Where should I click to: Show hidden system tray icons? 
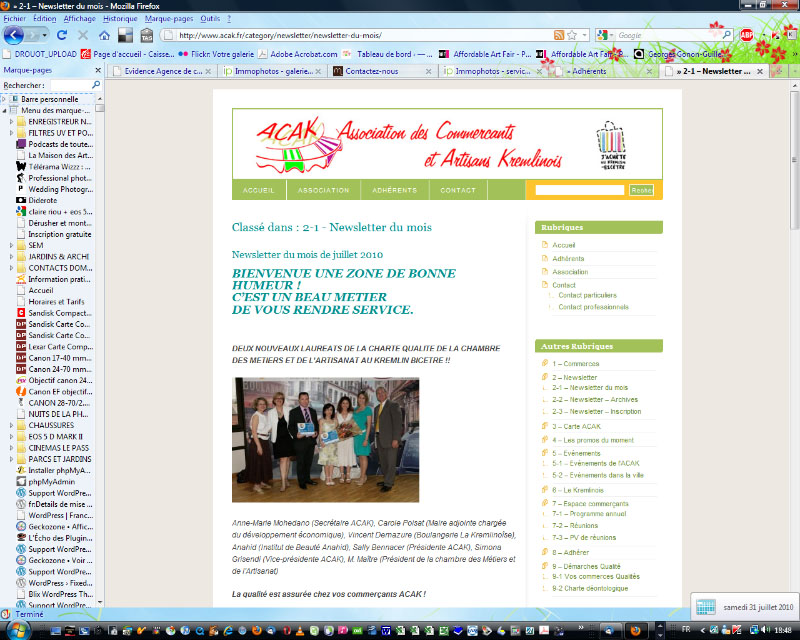(703, 630)
